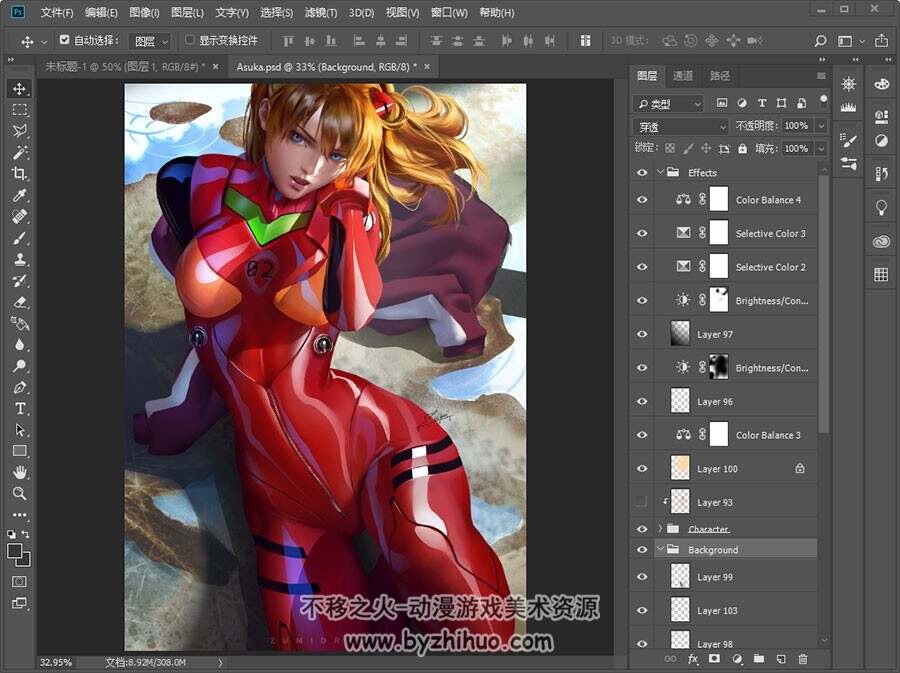The image size is (900, 673).
Task: Open the Window menu
Action: click(x=448, y=12)
